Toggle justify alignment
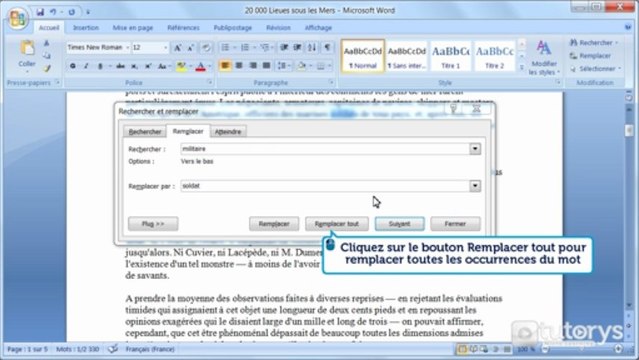The image size is (639, 360). [266, 66]
